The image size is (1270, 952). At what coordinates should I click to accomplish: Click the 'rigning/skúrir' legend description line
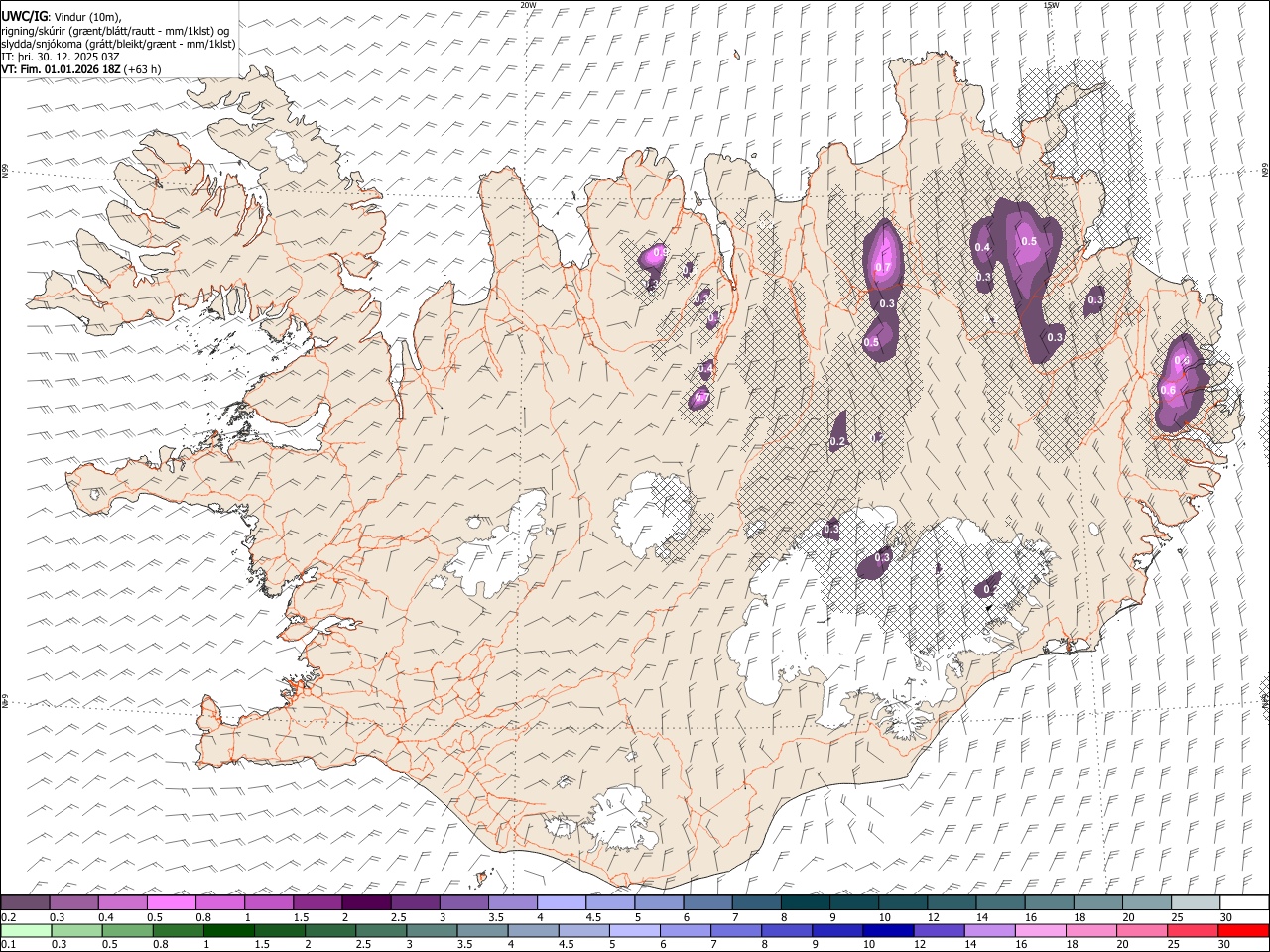pyautogui.click(x=116, y=30)
